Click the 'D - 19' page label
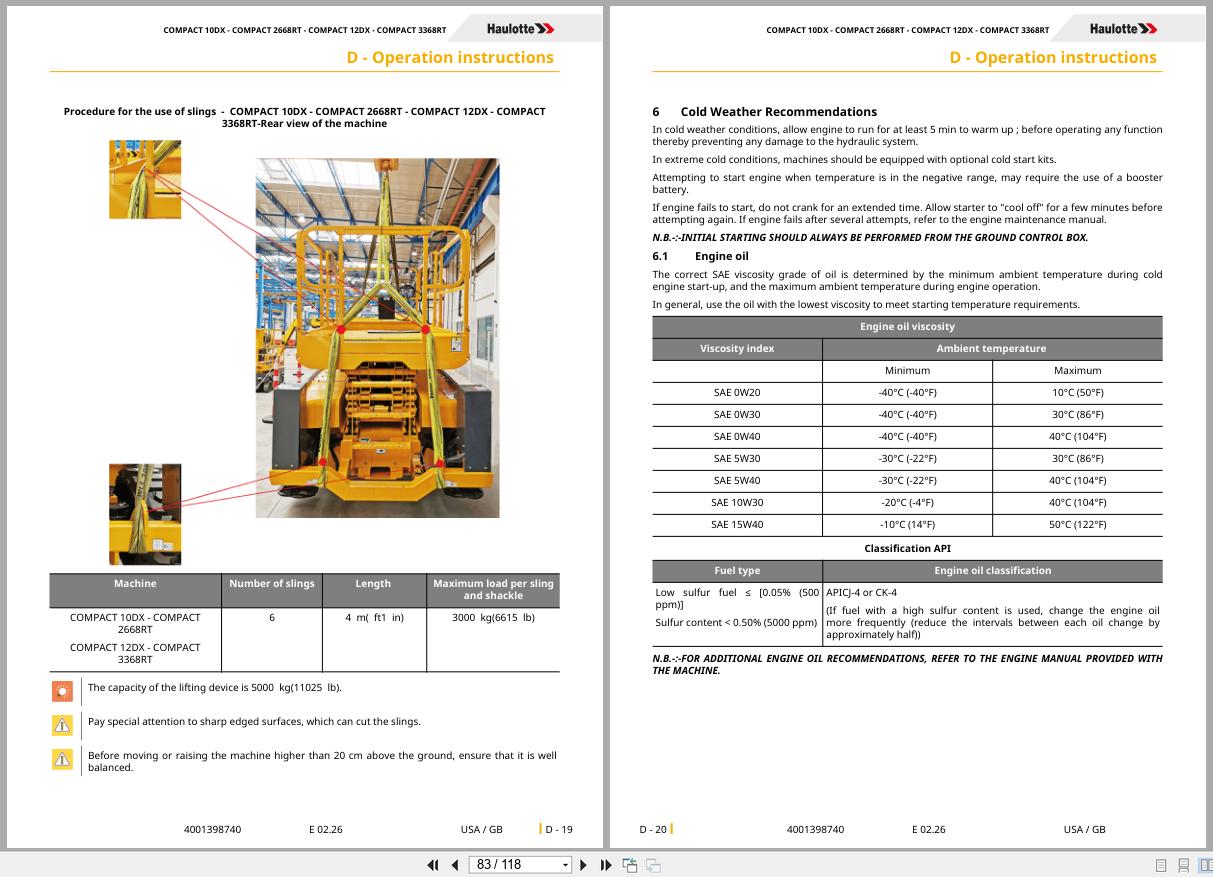Screen dimensions: 1213x877 (558, 829)
